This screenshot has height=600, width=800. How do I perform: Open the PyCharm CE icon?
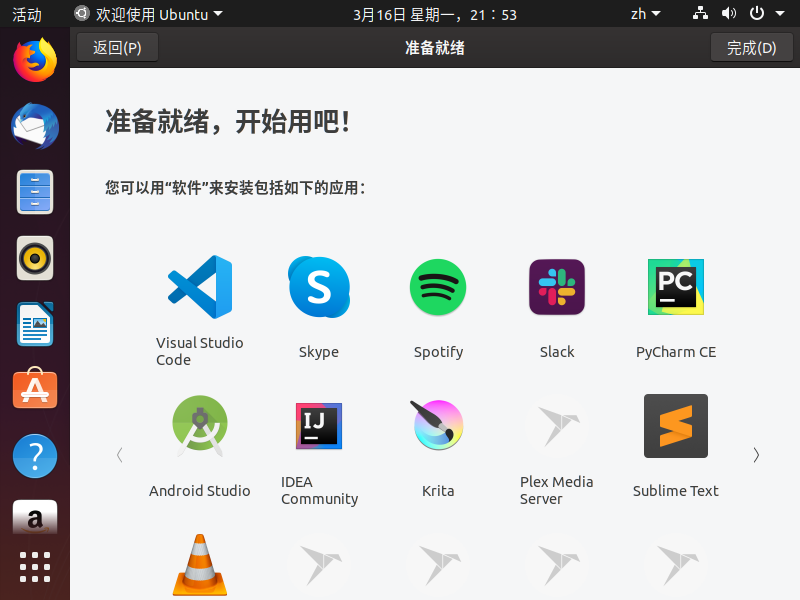(676, 287)
